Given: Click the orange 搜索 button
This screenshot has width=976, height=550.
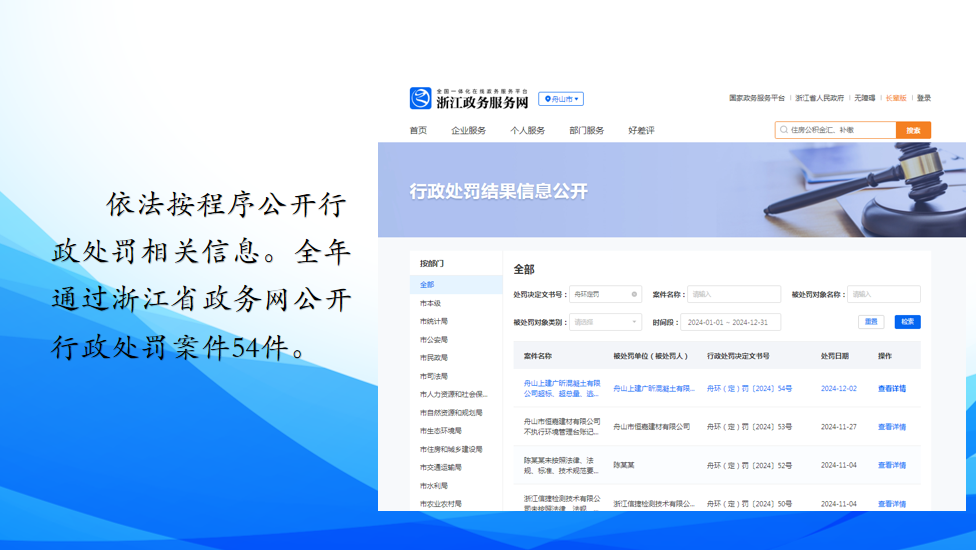Looking at the screenshot, I should (x=913, y=130).
